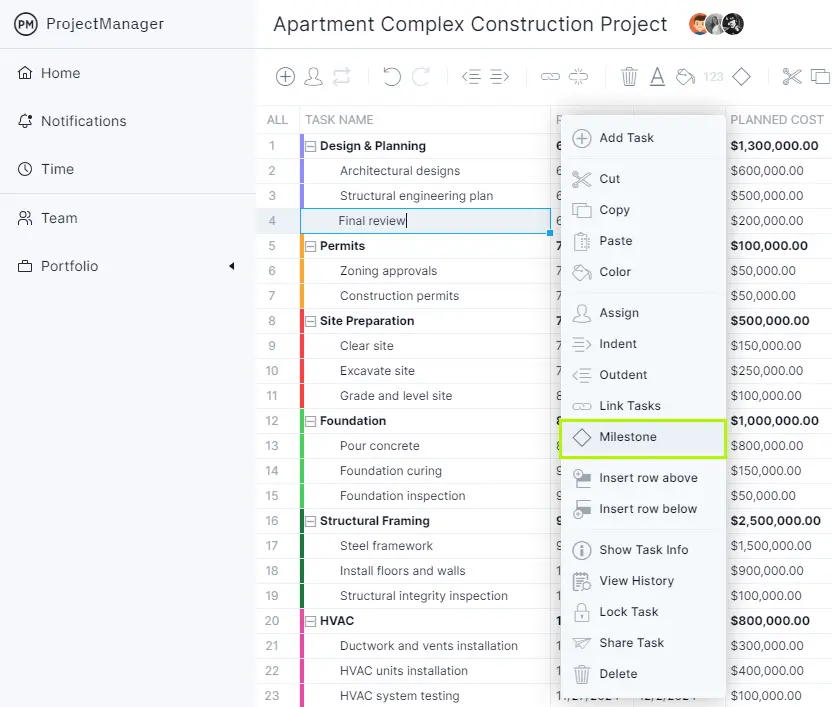
Task: Undo the last action via toolbar
Action: pos(392,77)
